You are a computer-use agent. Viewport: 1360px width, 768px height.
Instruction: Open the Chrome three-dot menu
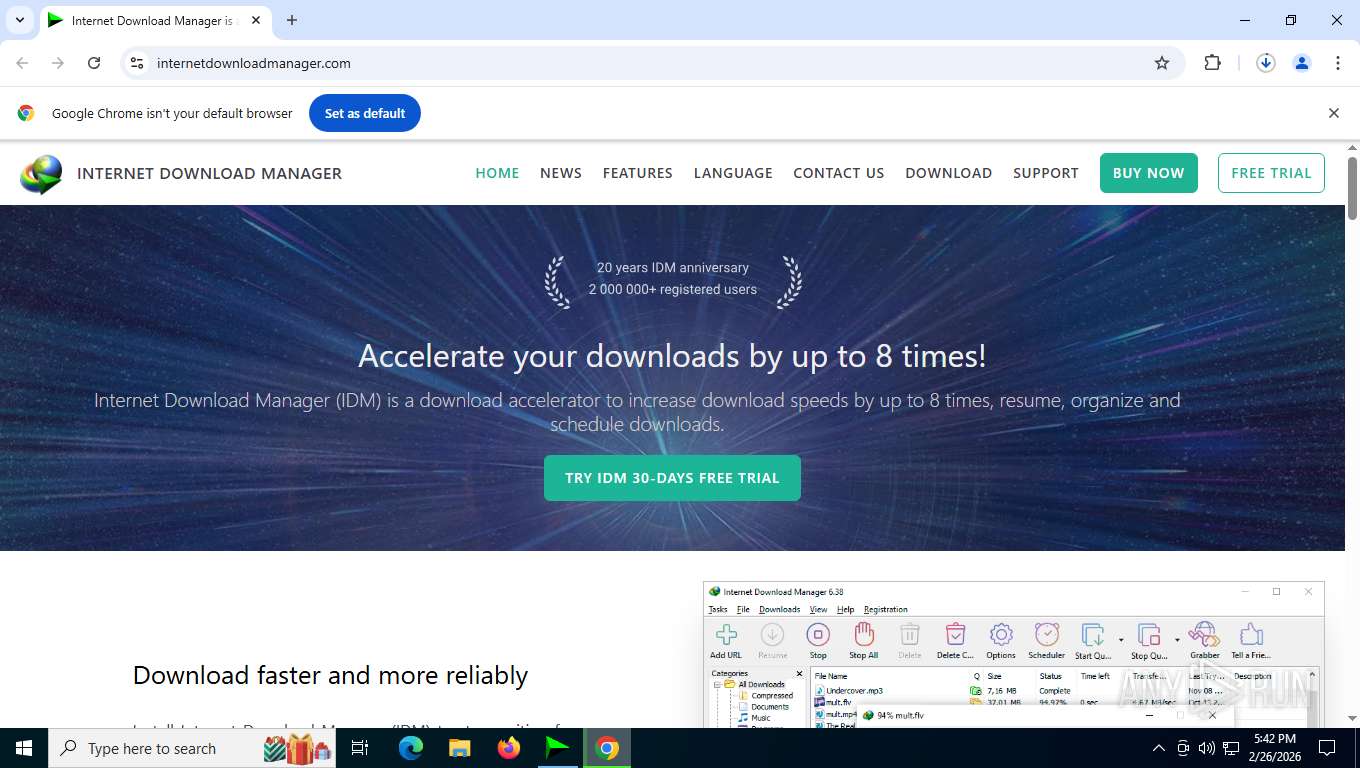[x=1338, y=63]
